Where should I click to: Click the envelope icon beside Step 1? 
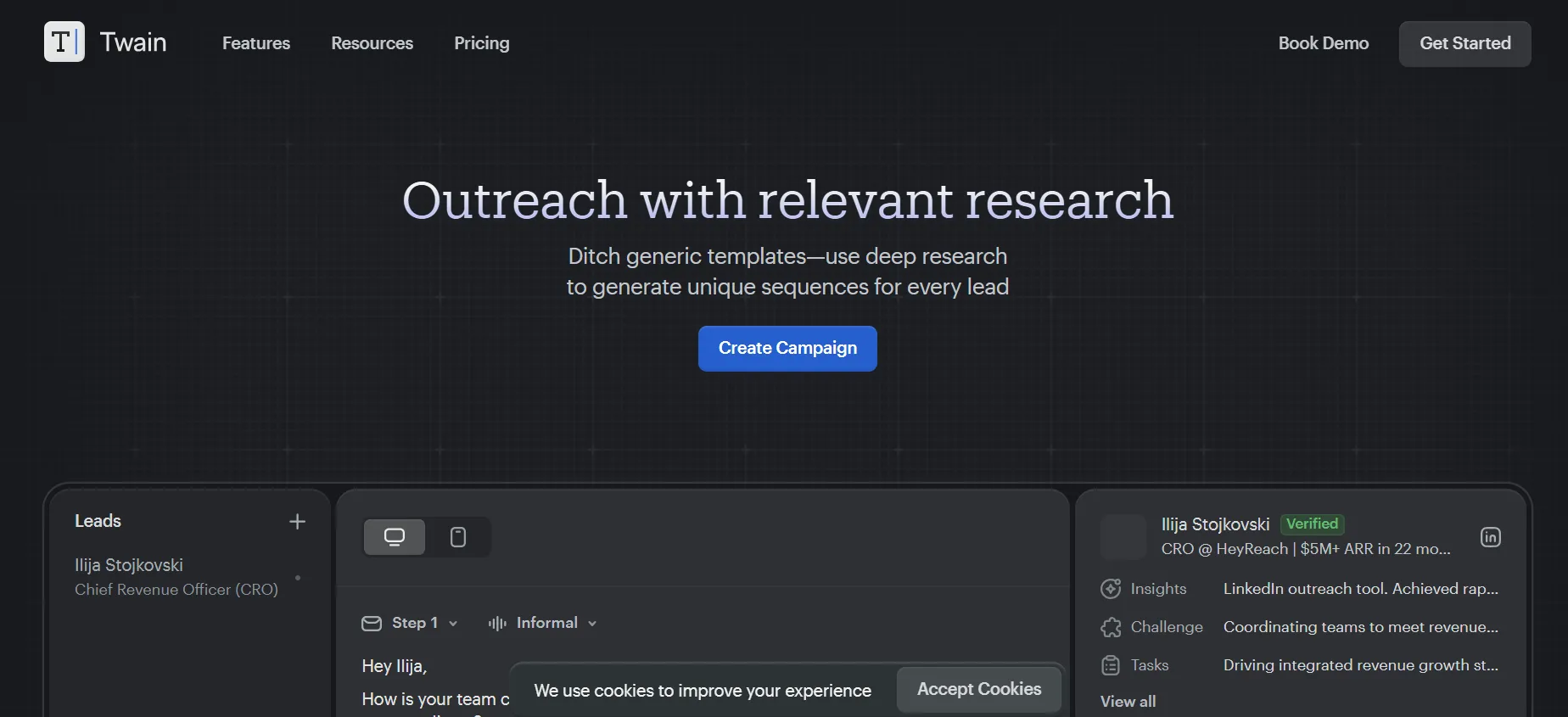[x=372, y=624]
